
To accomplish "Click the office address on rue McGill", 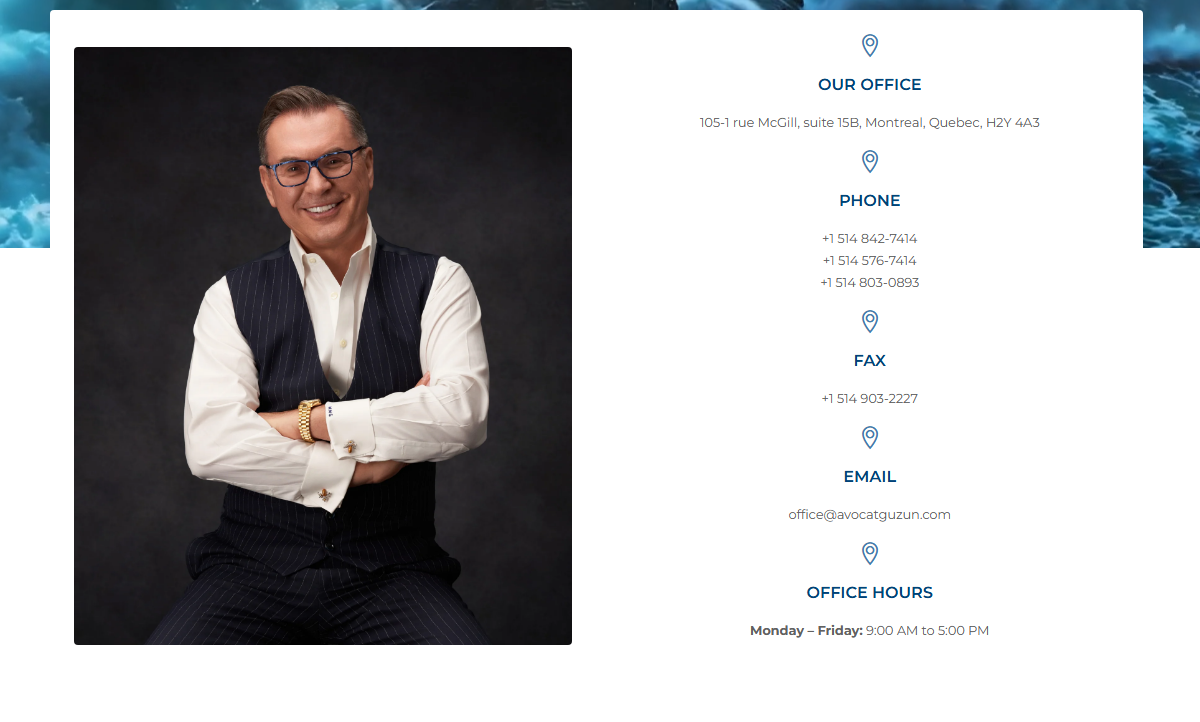I will pos(870,123).
